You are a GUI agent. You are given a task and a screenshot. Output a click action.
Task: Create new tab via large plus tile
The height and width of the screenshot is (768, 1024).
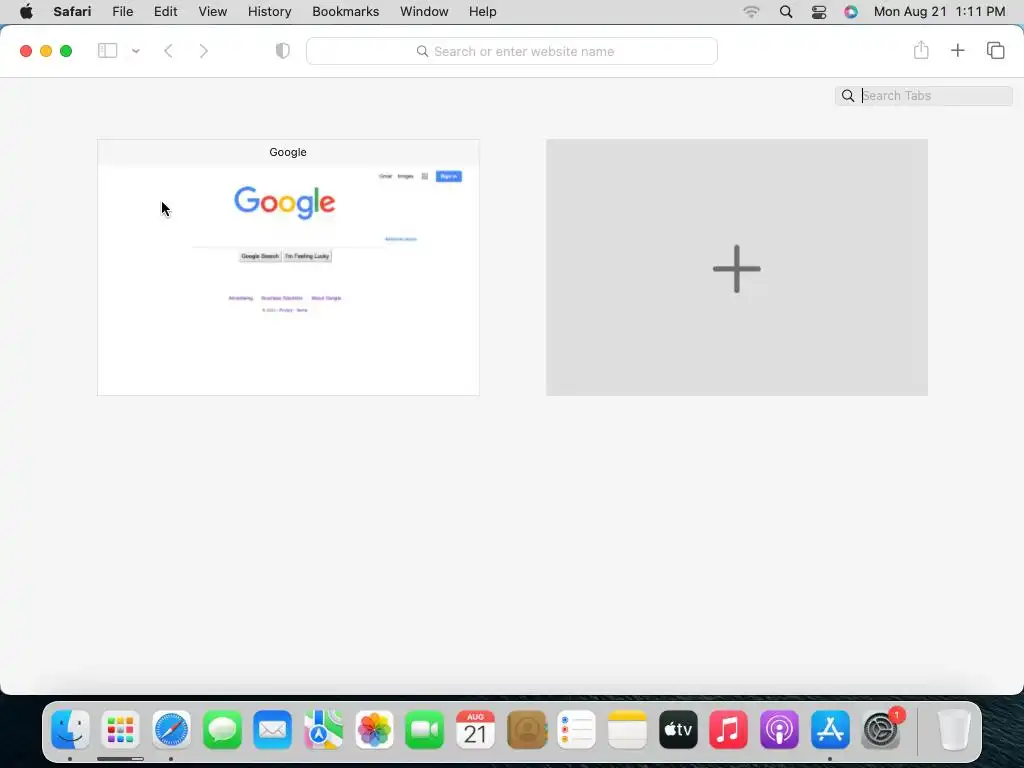click(x=737, y=267)
